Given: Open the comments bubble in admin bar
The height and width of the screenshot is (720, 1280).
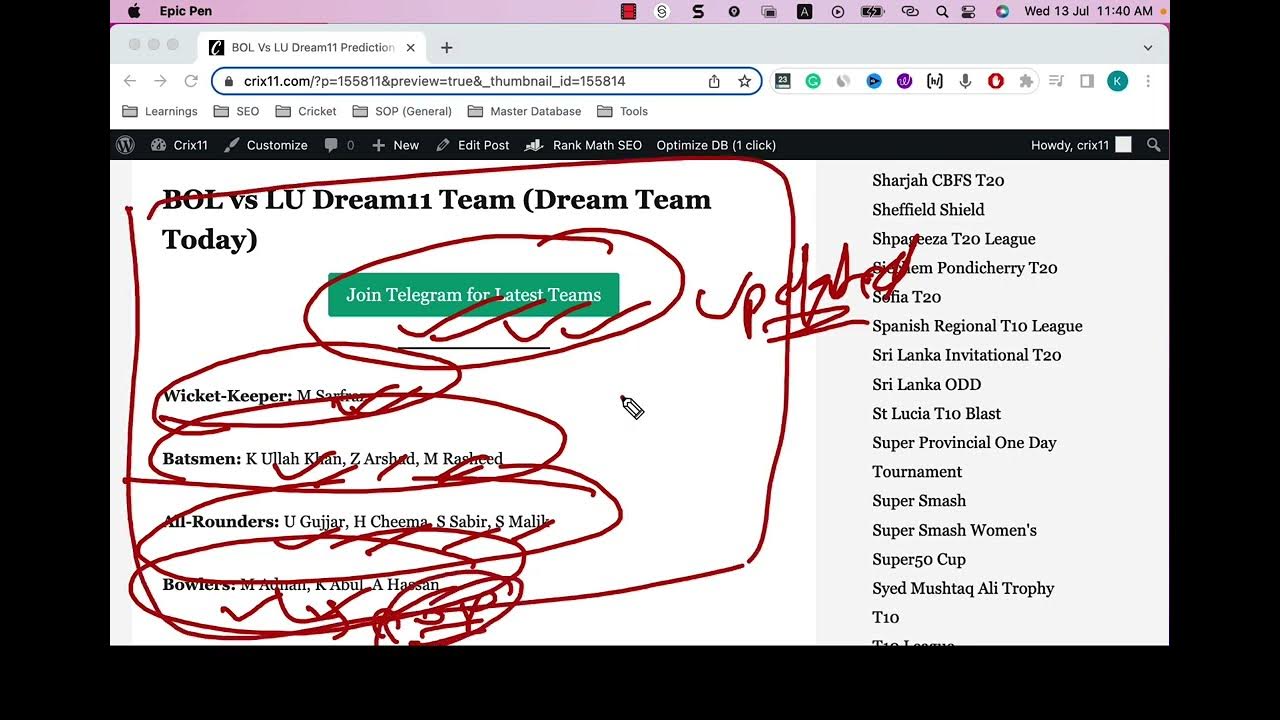Looking at the screenshot, I should pyautogui.click(x=338, y=145).
